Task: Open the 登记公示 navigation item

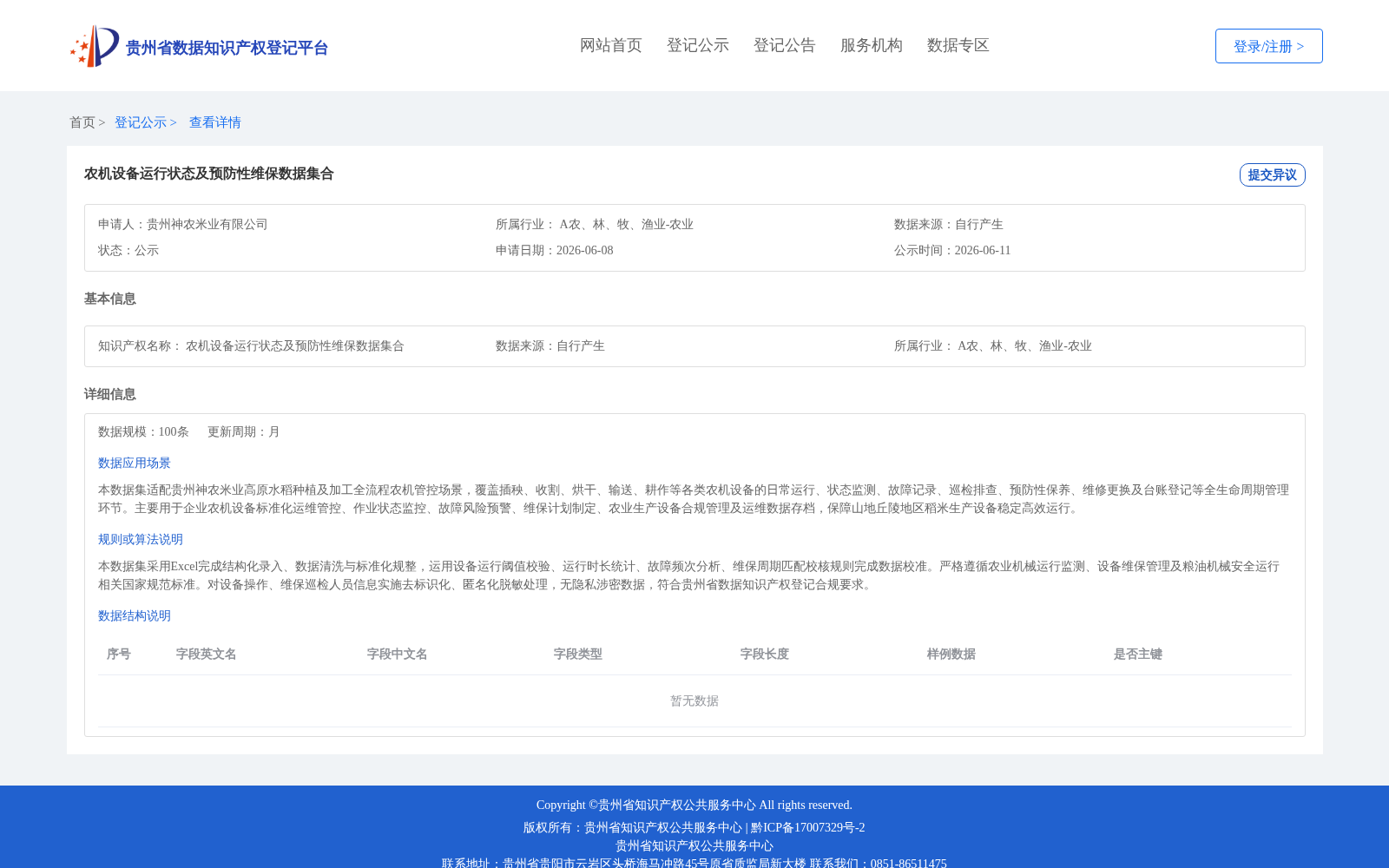Action: point(698,45)
